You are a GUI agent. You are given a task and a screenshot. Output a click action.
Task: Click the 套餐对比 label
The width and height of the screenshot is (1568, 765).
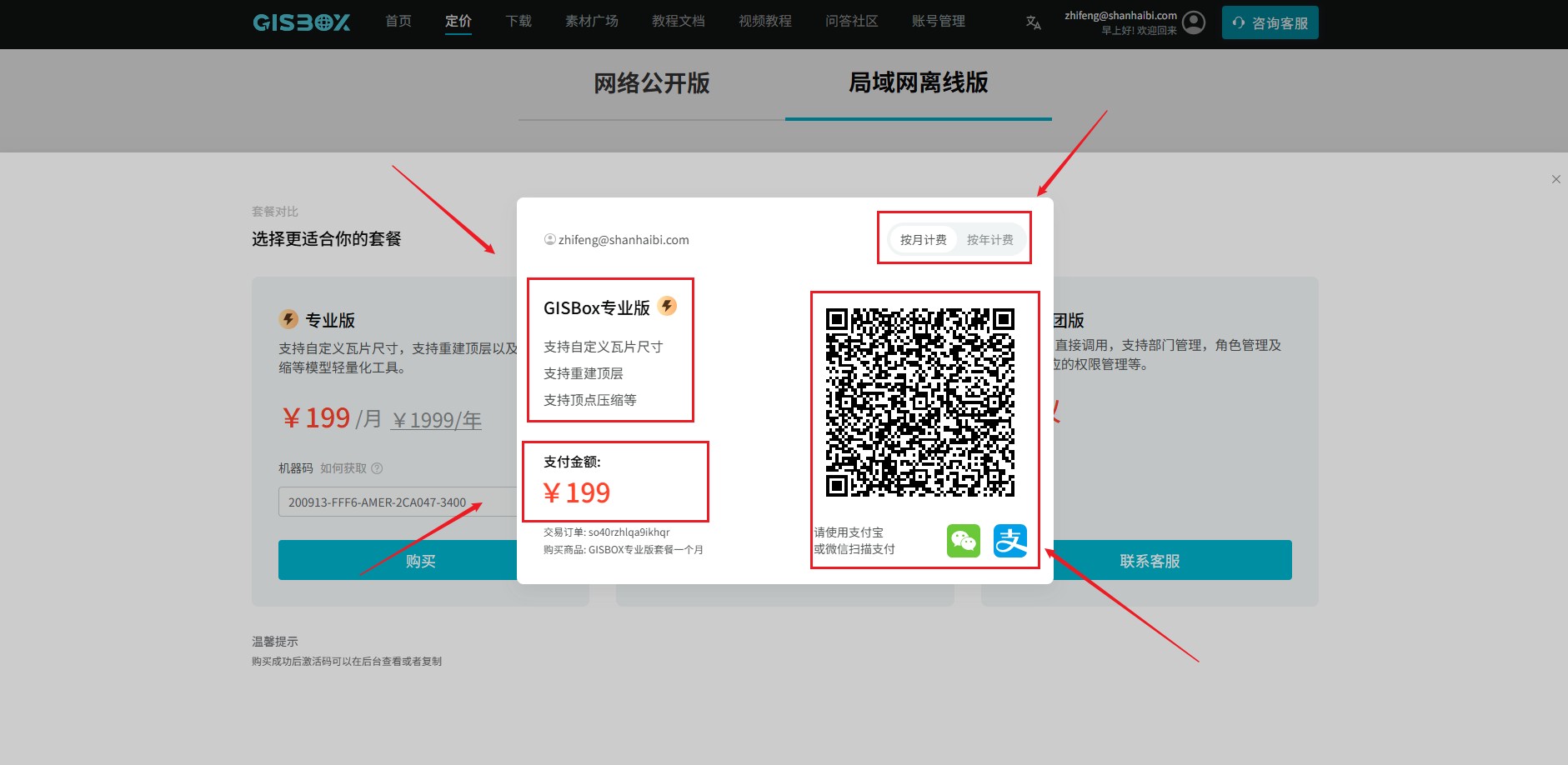(x=275, y=212)
